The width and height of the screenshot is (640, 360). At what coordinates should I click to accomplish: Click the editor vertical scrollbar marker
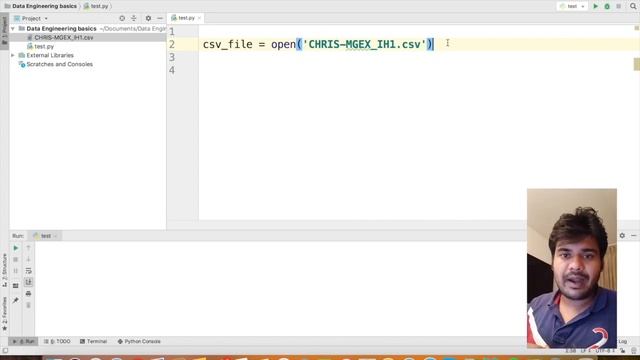tap(636, 64)
